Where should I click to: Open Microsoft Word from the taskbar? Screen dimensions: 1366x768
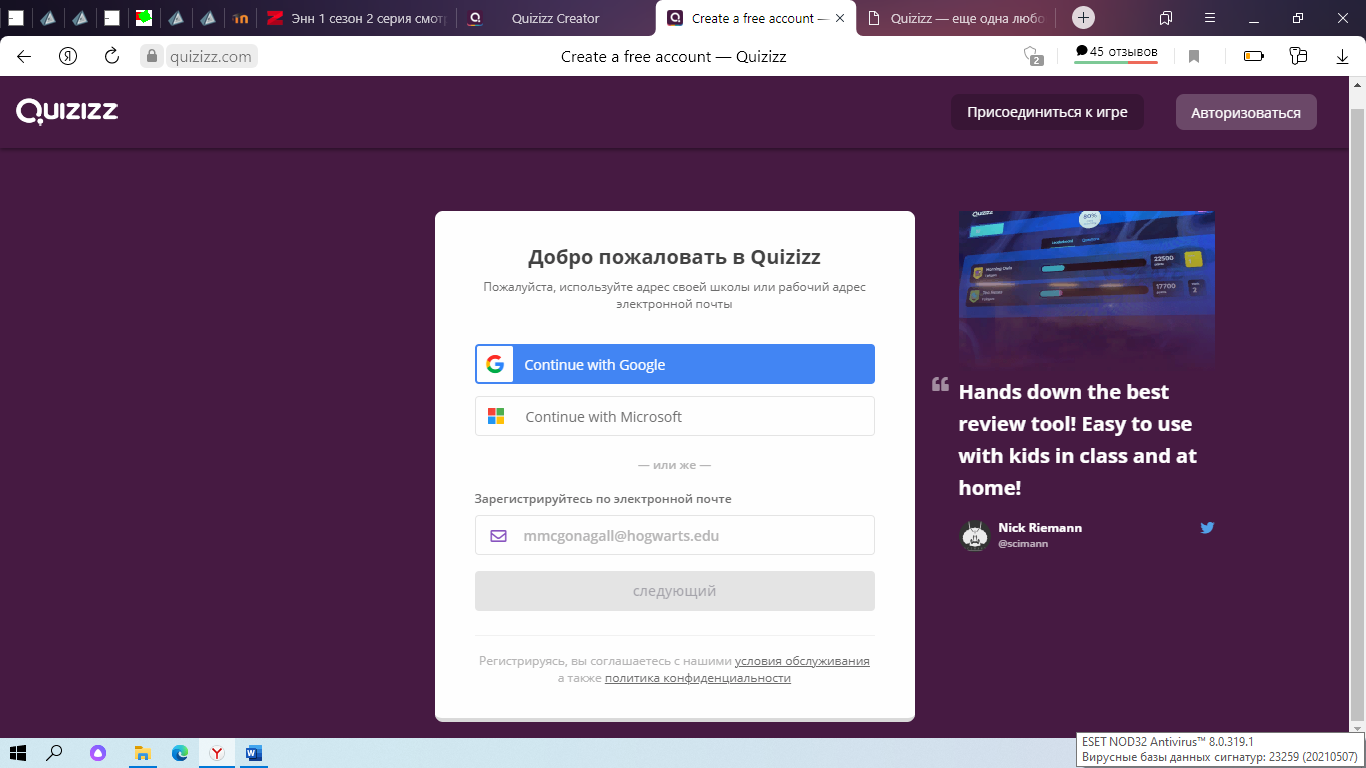pyautogui.click(x=254, y=753)
